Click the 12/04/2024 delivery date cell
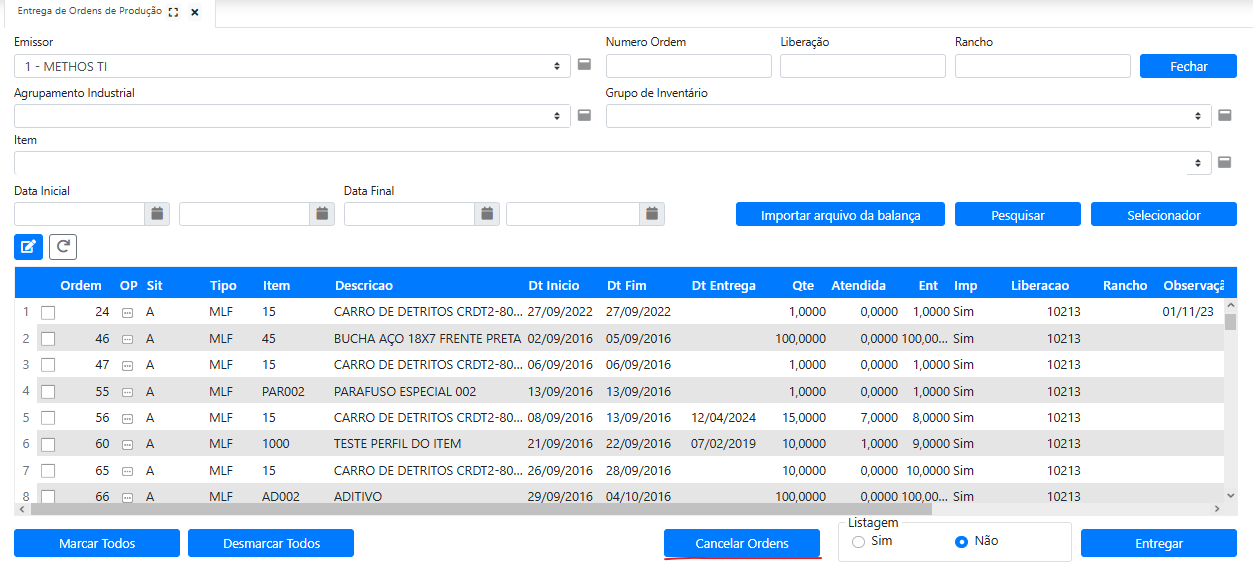This screenshot has height=565, width=1253. pos(724,418)
